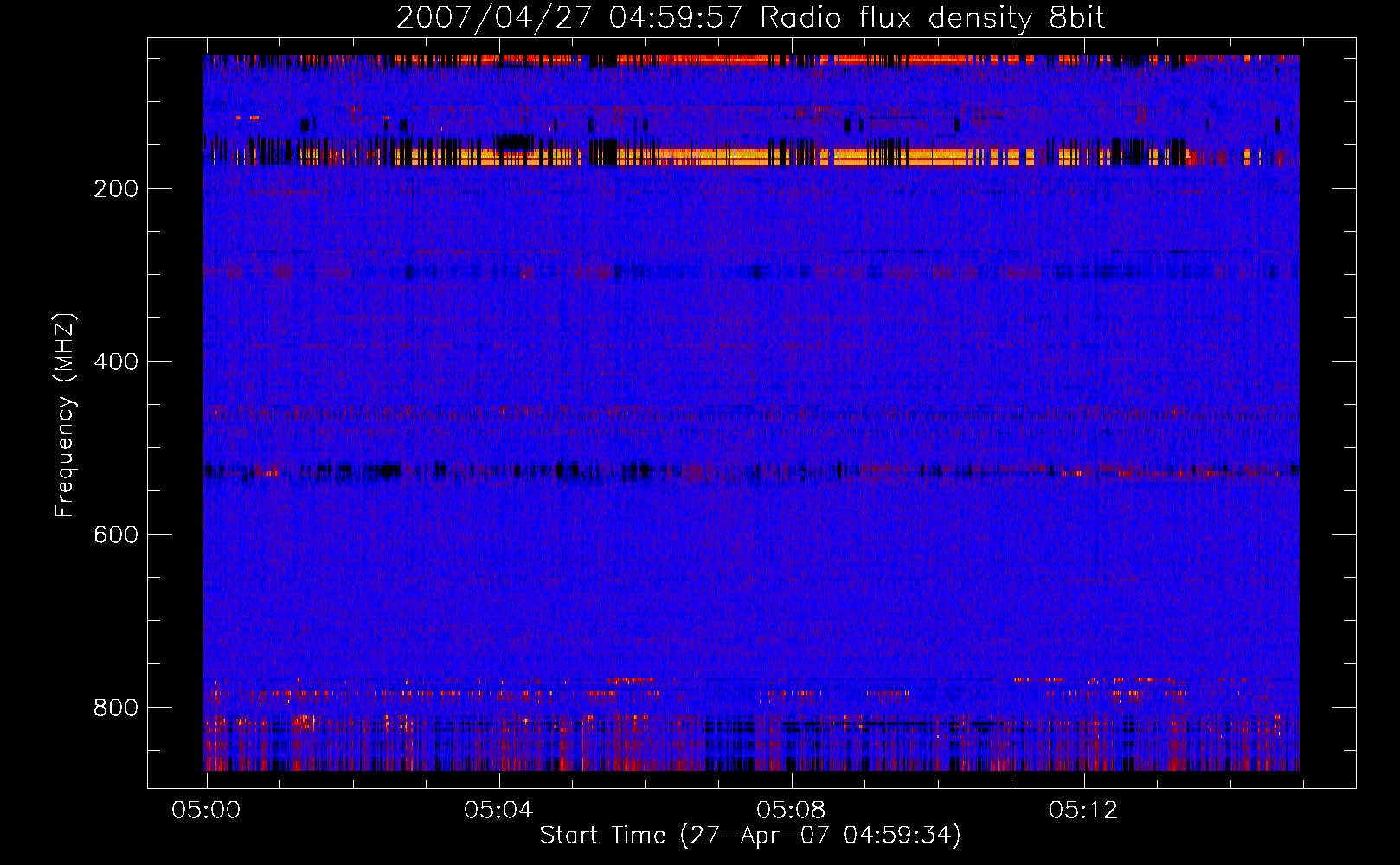Viewport: 1400px width, 865px height.
Task: Click the bright yellow emission band near 170 MHz
Action: pos(751,157)
